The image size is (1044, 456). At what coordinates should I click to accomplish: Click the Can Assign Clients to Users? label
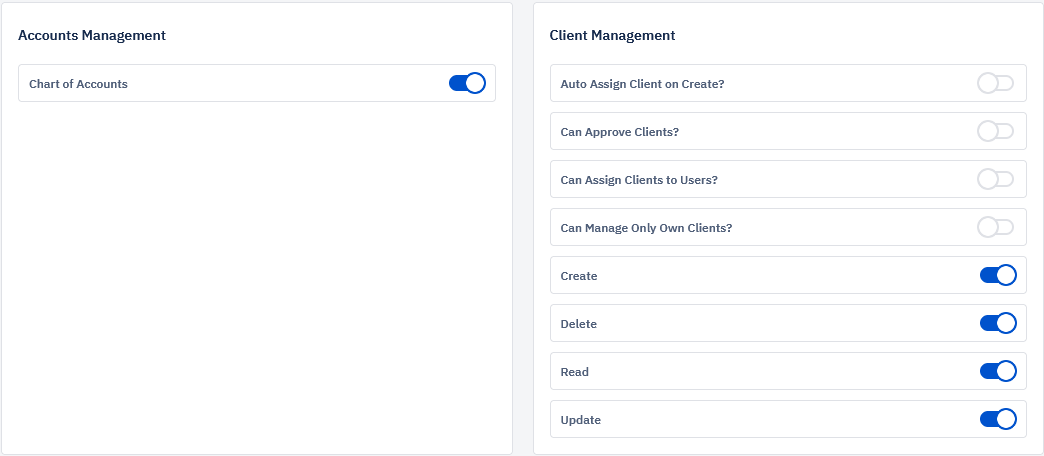coord(639,180)
